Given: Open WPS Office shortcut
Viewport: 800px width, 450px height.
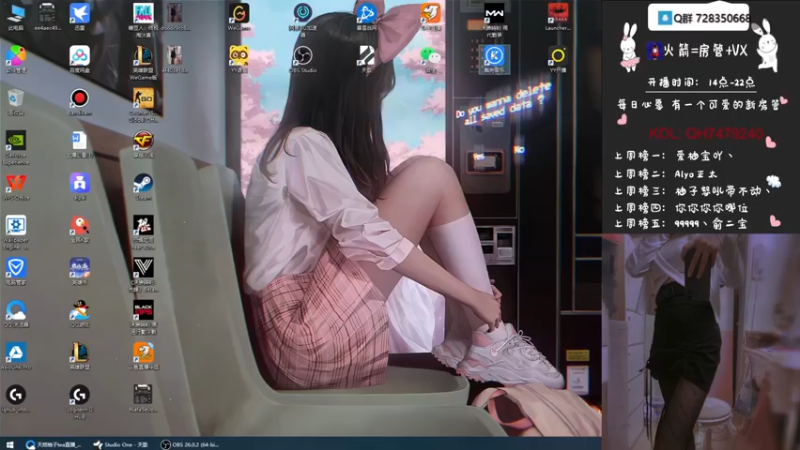Looking at the screenshot, I should click(x=16, y=187).
